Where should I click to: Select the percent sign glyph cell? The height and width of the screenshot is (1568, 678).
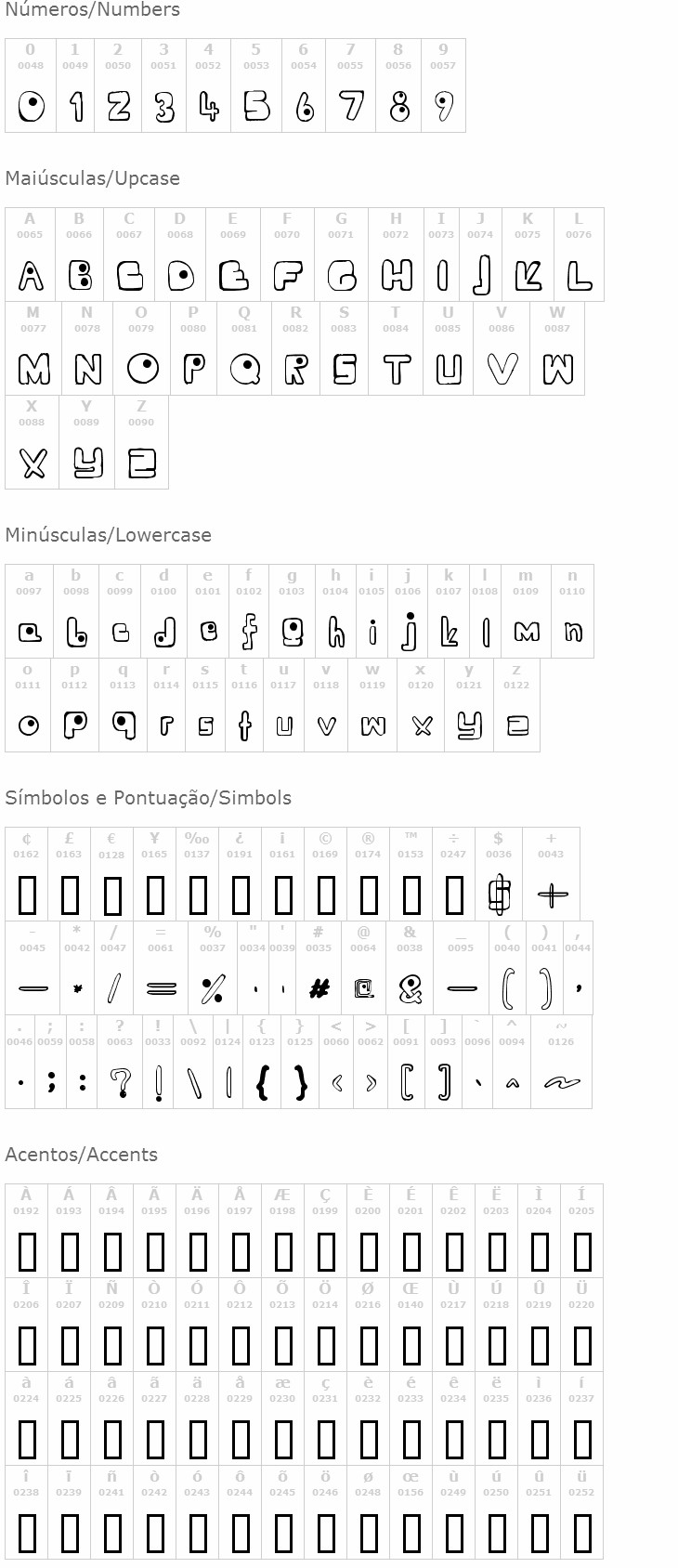pos(213,968)
